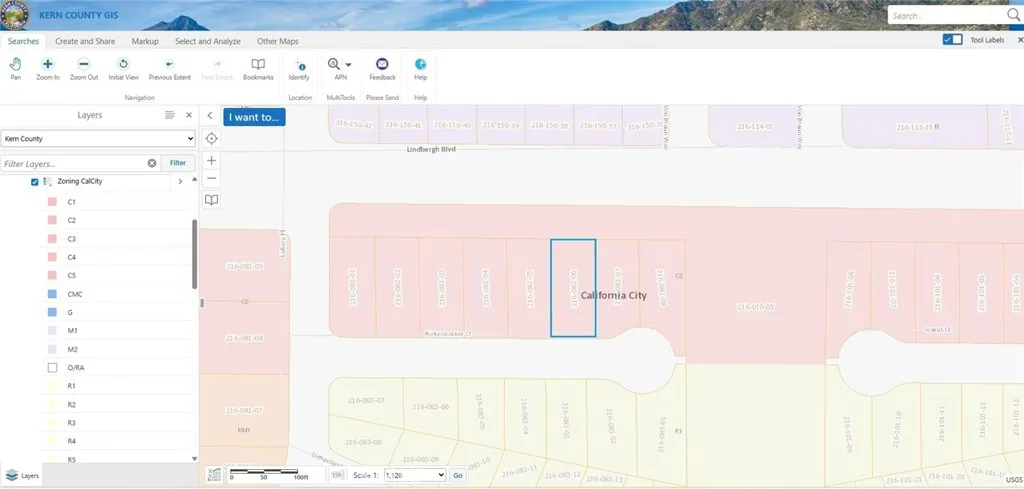Click the C1 pink color swatch

[52, 202]
